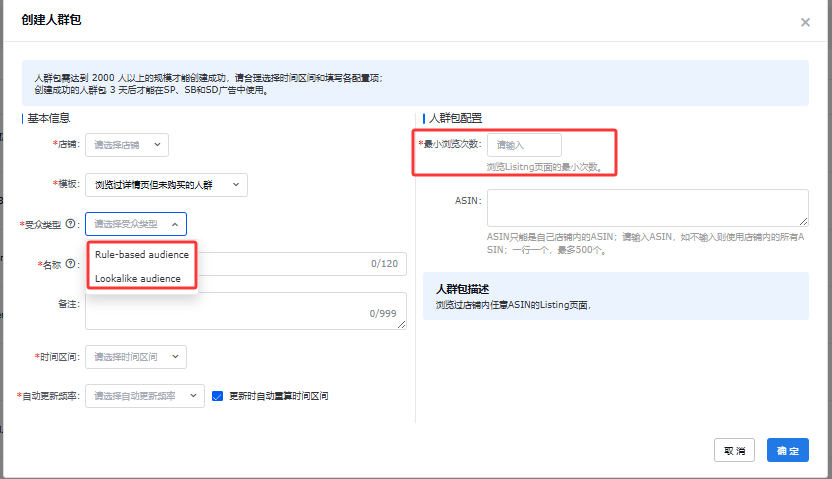Click the ASIN textarea resize corner
Image resolution: width=832 pixels, height=479 pixels.
coord(804,222)
